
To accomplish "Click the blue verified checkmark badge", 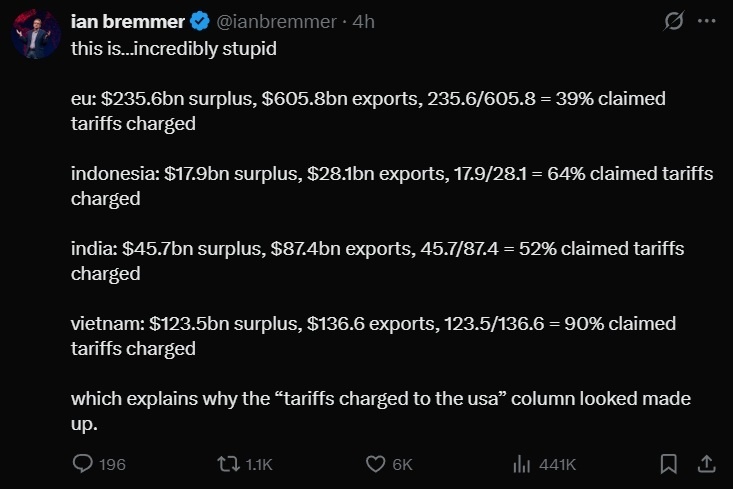I will click(x=200, y=22).
